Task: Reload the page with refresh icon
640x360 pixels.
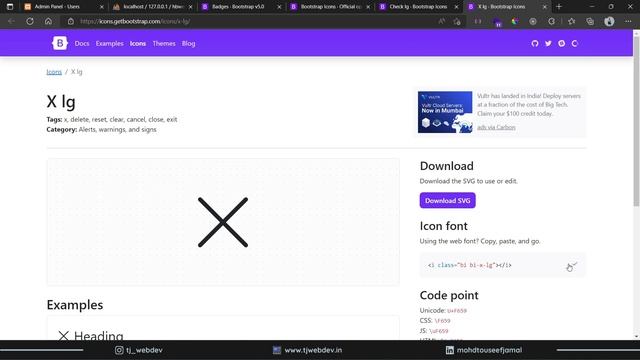Action: pos(30,21)
